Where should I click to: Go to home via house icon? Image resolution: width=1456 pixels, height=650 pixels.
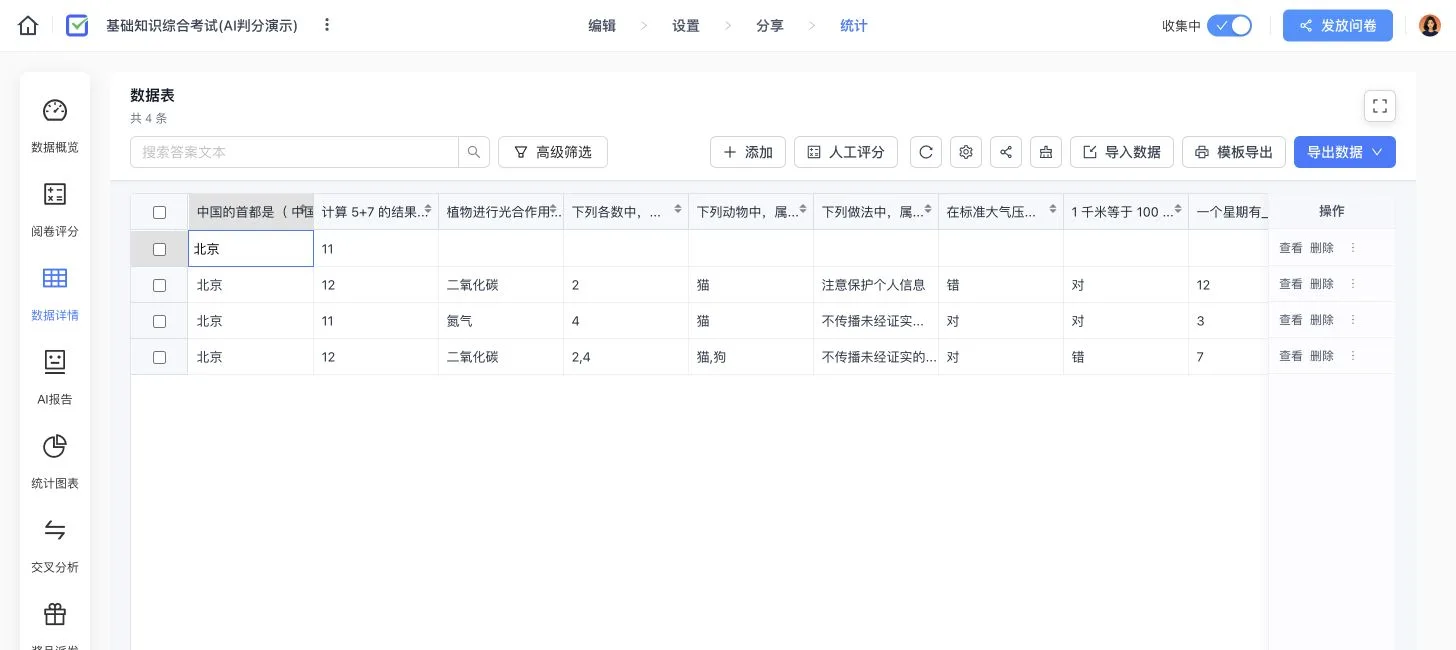click(28, 26)
